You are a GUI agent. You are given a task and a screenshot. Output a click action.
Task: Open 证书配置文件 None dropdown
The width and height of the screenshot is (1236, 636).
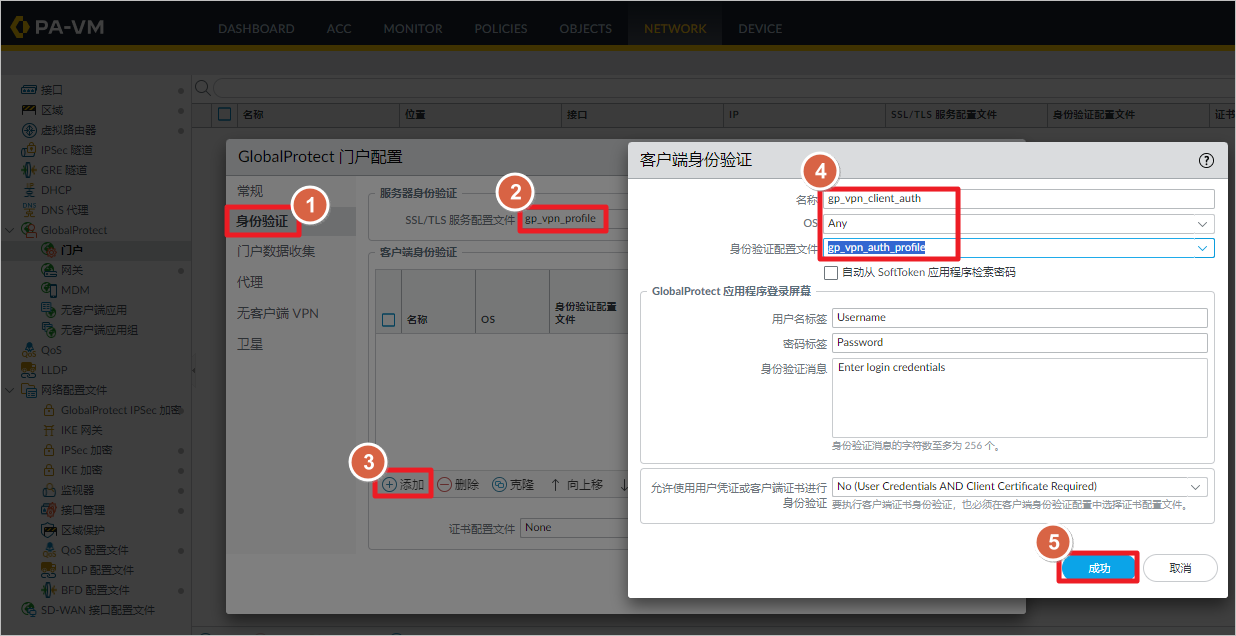click(x=574, y=528)
